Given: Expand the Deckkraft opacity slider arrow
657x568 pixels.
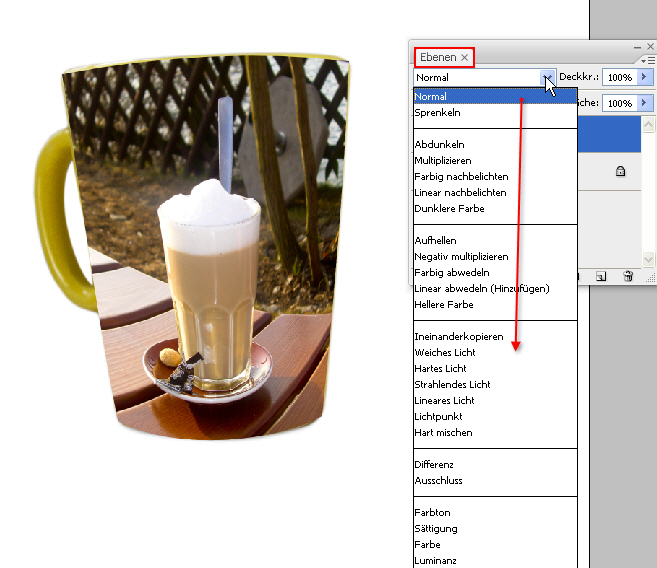Looking at the screenshot, I should point(645,77).
